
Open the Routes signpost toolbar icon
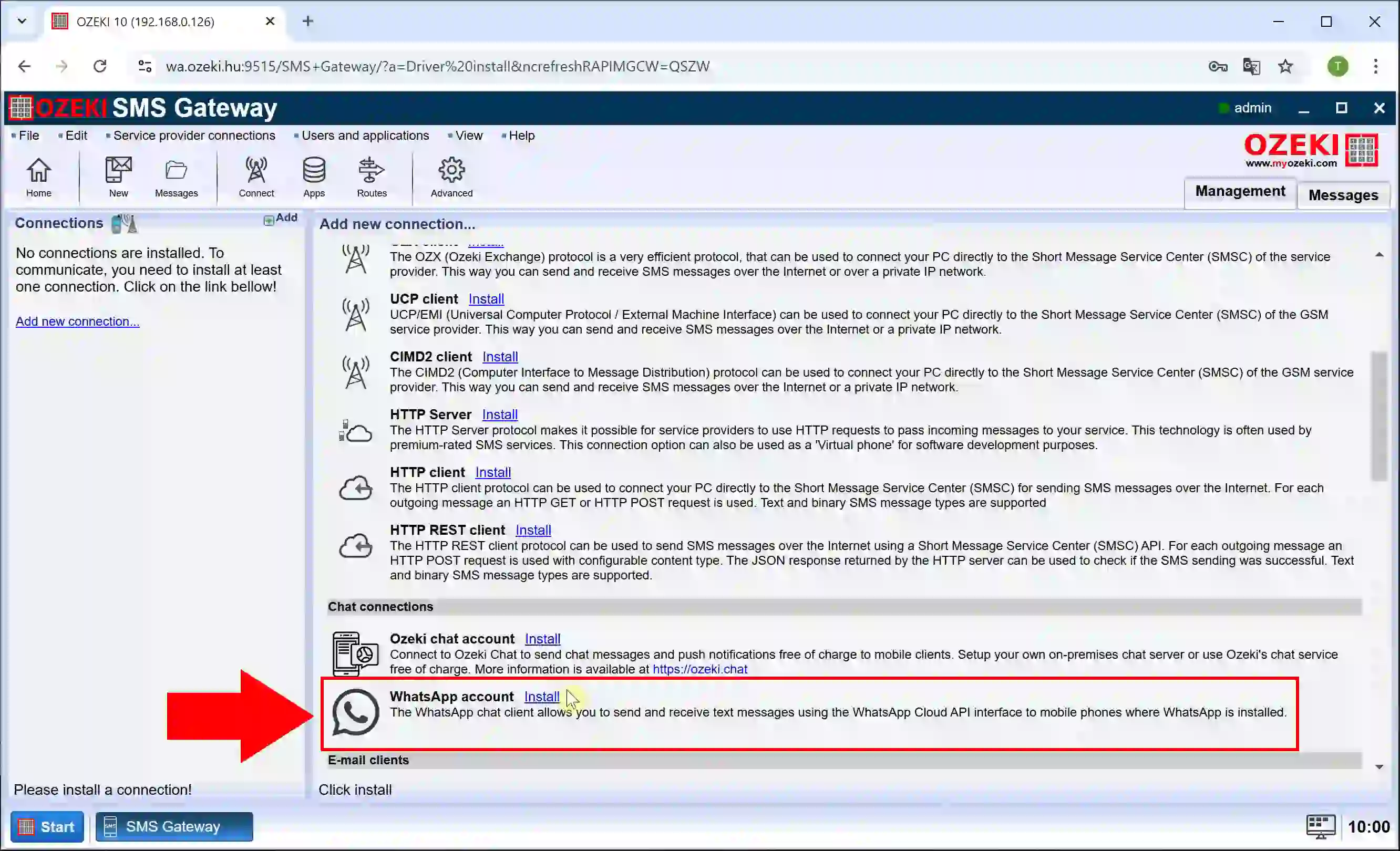tap(372, 177)
